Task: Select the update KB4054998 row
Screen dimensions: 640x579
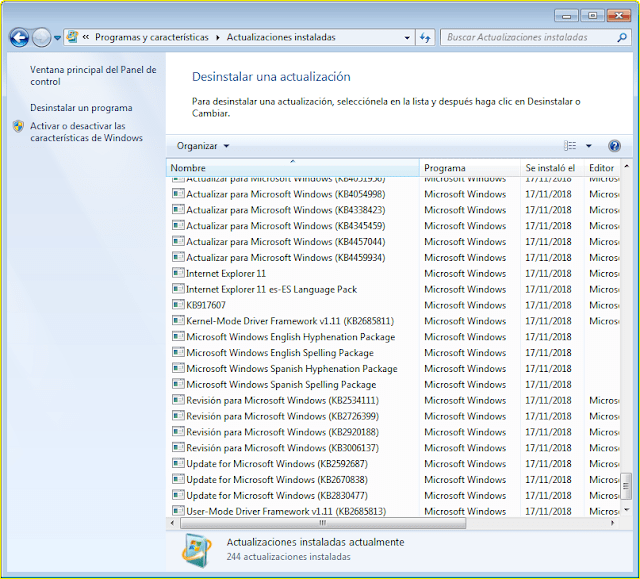Action: (x=393, y=194)
